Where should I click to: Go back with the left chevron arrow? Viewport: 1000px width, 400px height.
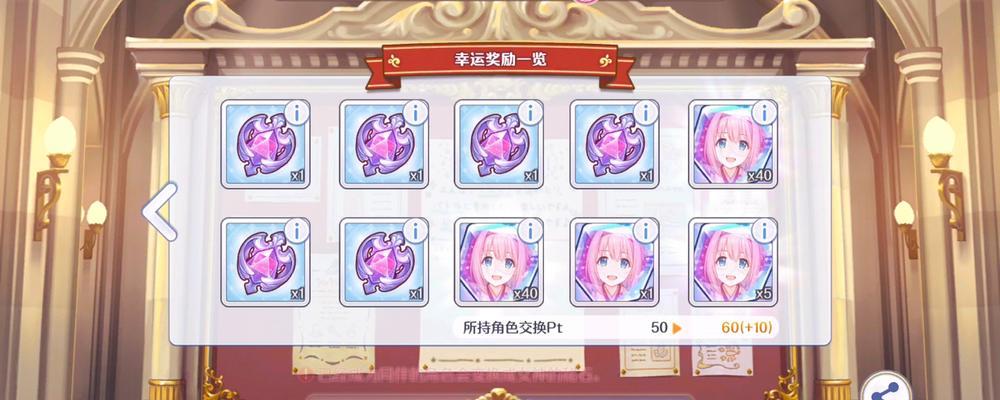(159, 212)
